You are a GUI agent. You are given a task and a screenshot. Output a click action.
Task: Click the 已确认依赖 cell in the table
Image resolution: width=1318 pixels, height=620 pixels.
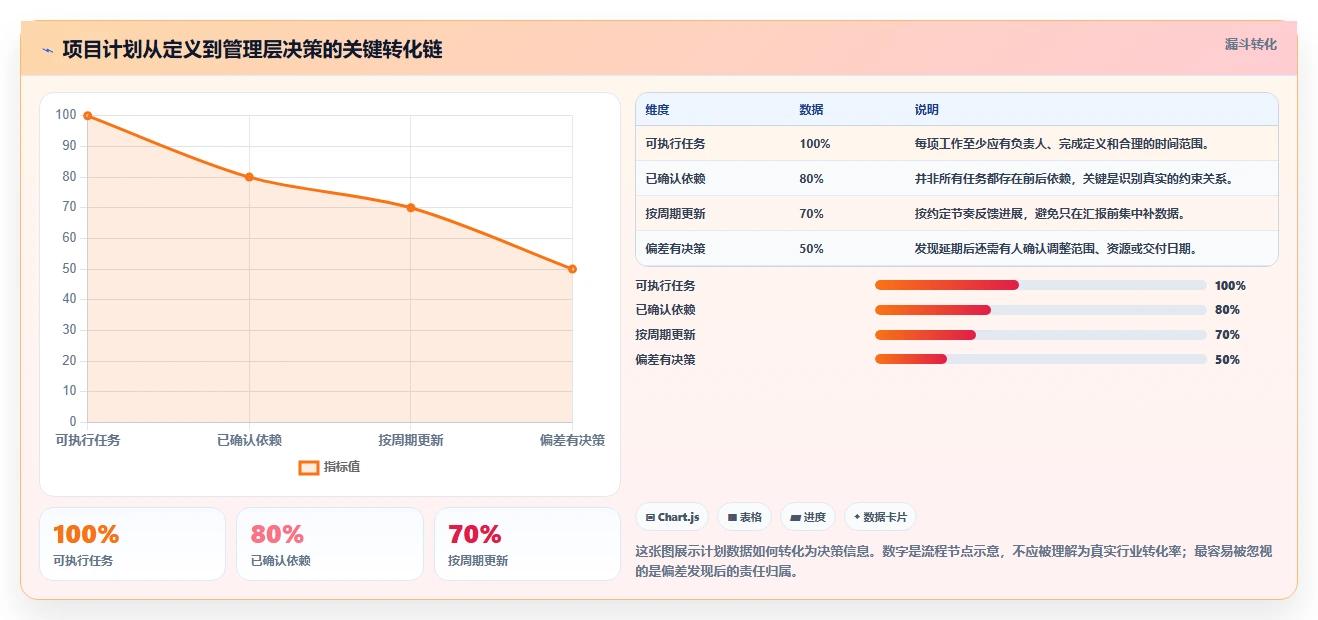[675, 179]
